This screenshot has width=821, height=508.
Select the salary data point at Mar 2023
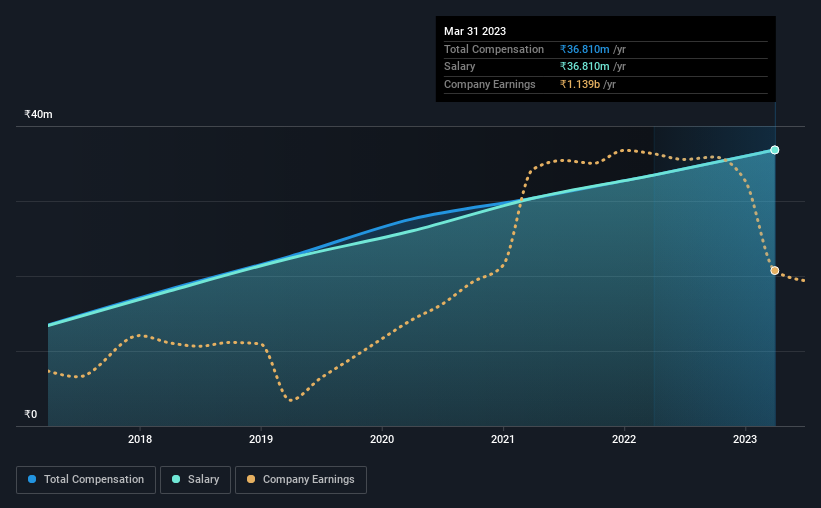pos(774,150)
